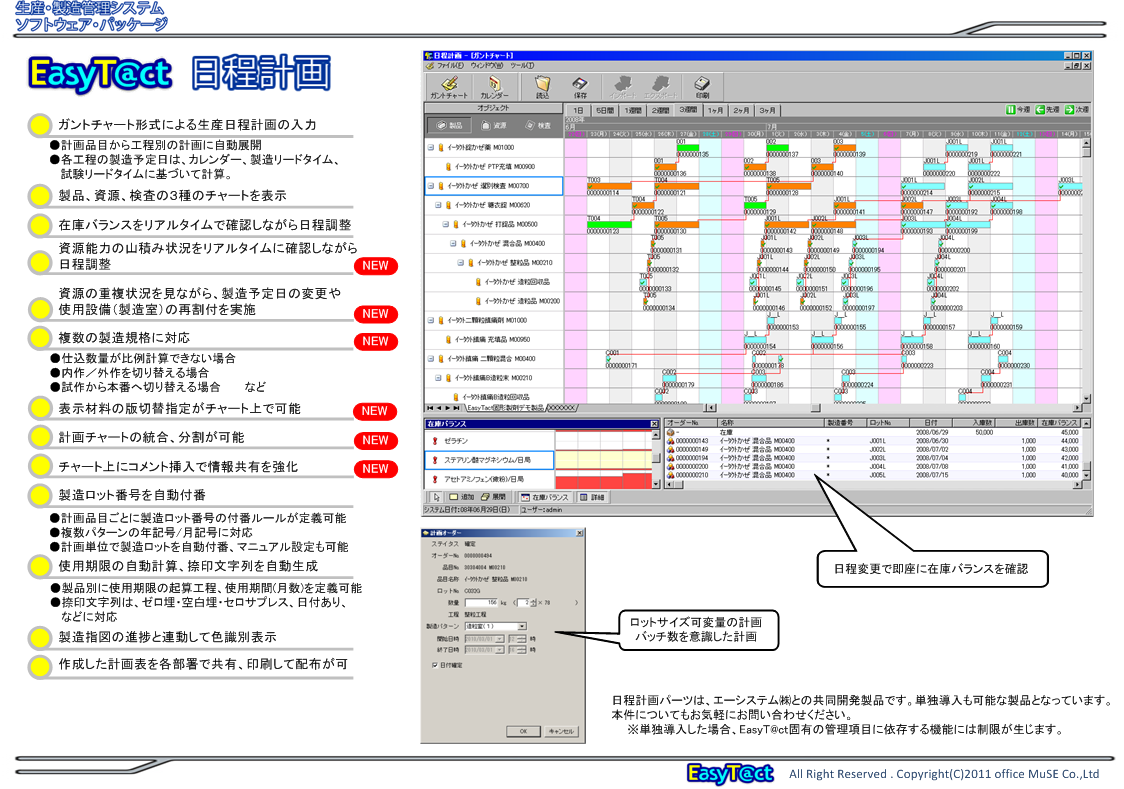This screenshot has height=789, width=1124.
Task: Click the 保存 floppy disk icon
Action: pos(580,87)
